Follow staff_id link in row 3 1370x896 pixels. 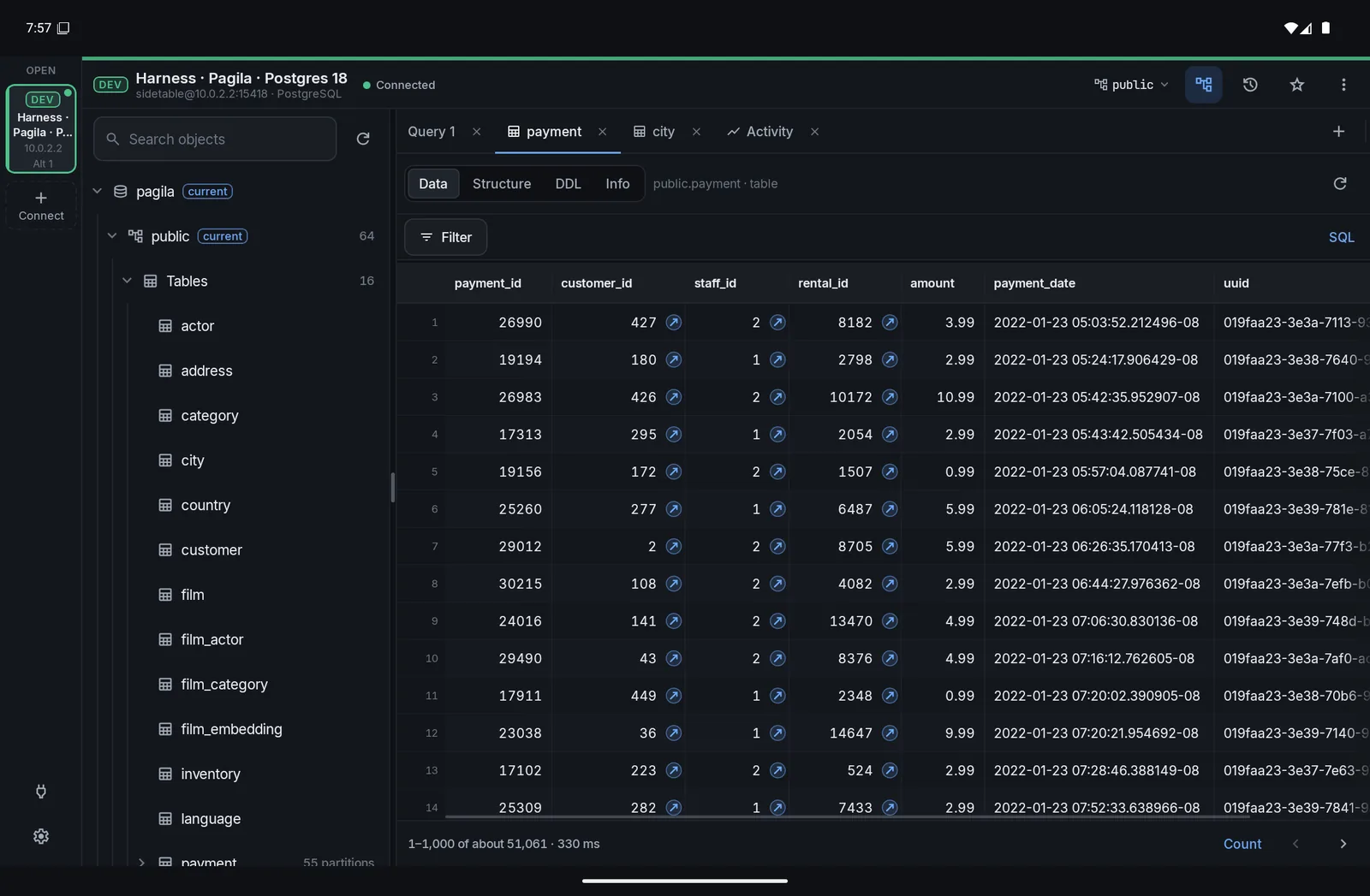777,397
